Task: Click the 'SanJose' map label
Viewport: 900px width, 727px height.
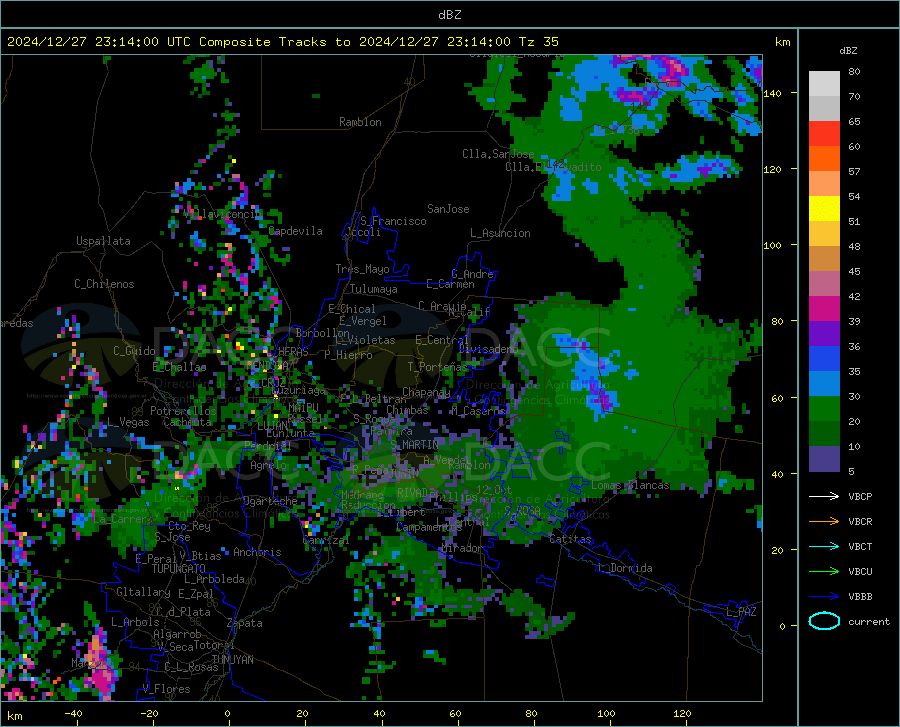Action: [448, 209]
